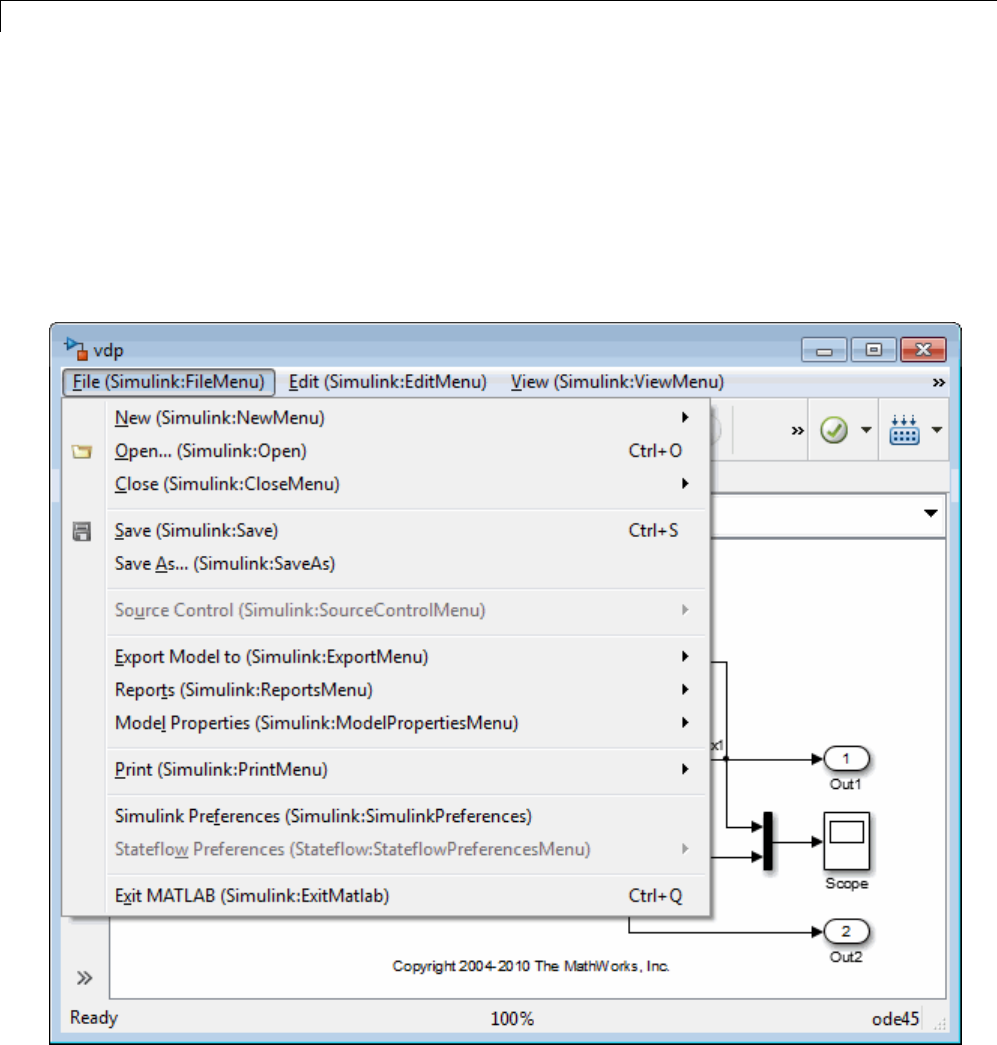997x1045 pixels.
Task: Open the File (Simulink:FileMenu) menu
Action: [x=169, y=382]
